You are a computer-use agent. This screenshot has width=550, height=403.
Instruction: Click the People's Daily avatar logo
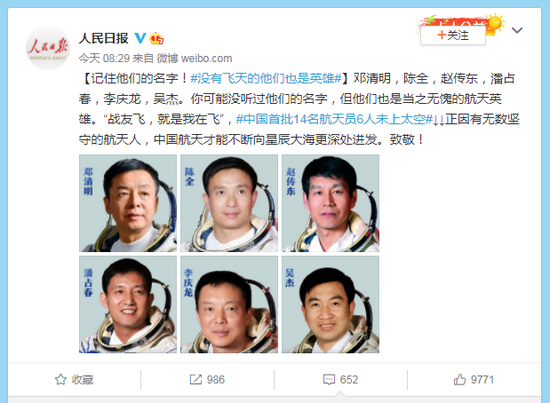[48, 48]
